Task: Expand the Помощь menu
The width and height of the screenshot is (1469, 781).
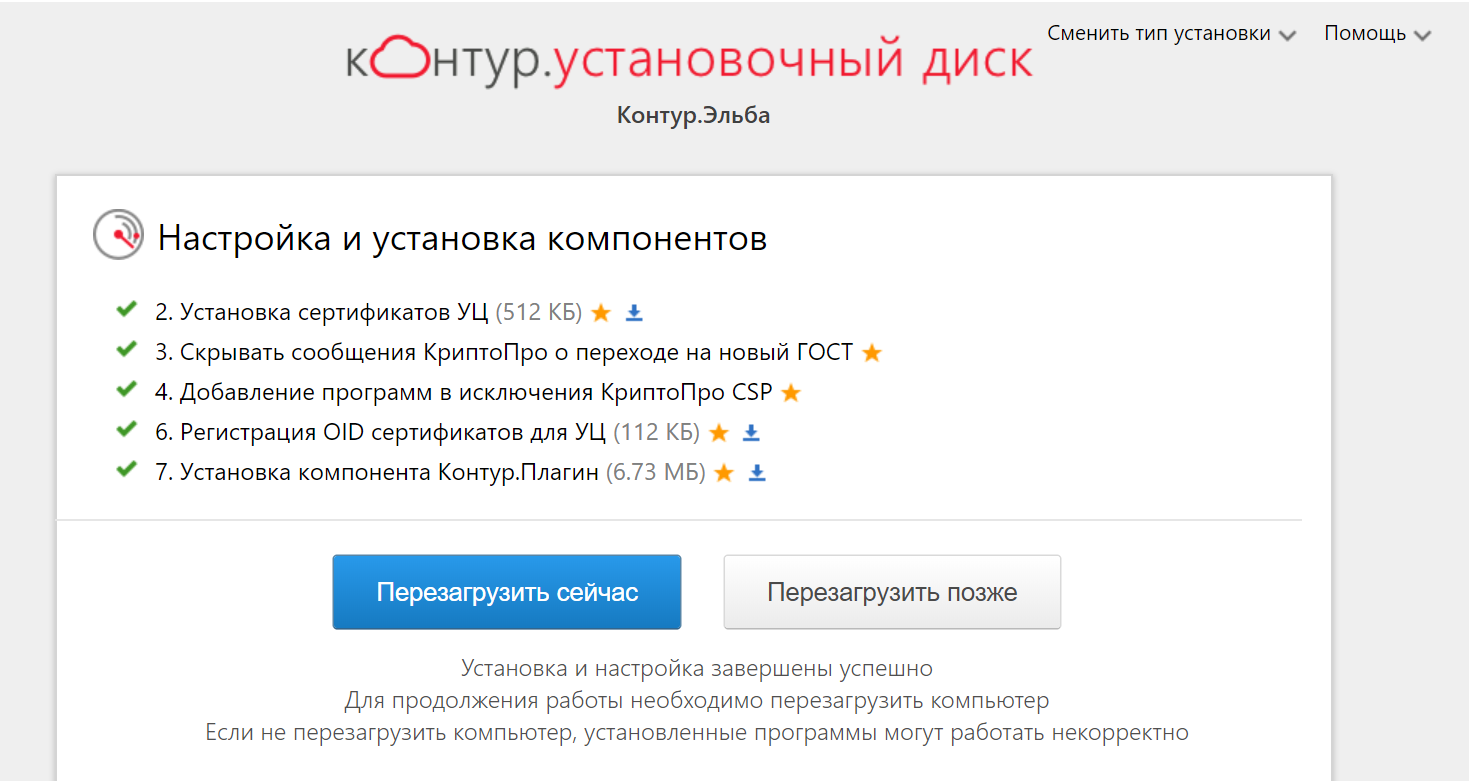Action: pos(1377,34)
